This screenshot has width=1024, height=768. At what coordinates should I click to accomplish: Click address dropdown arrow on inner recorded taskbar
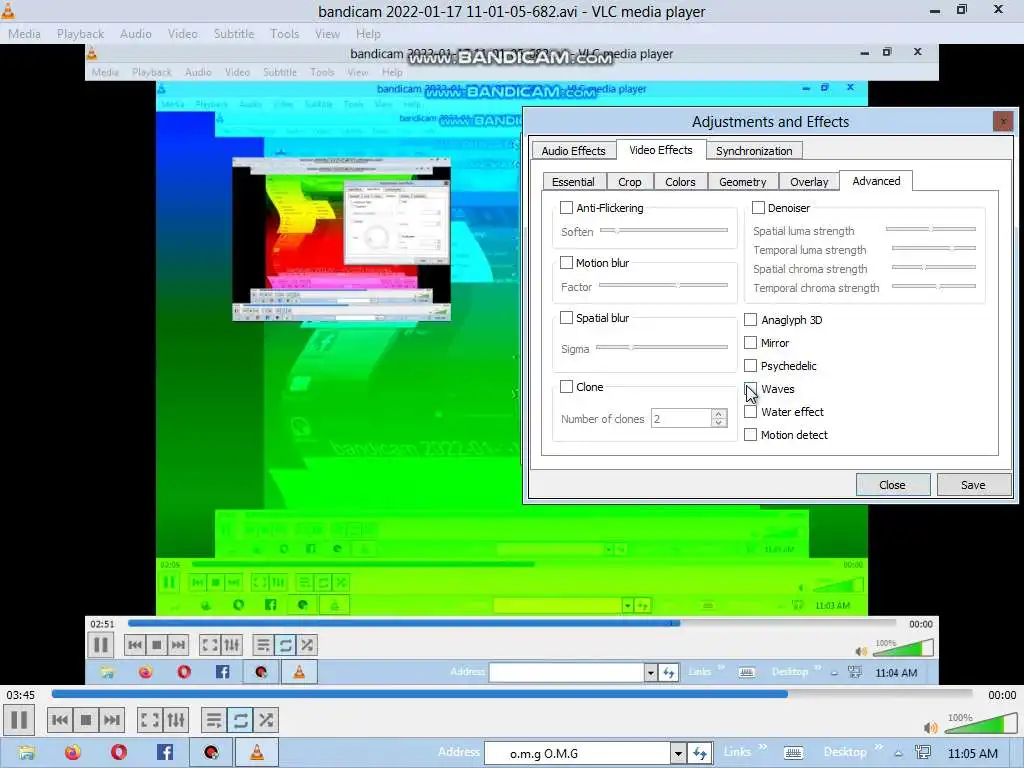coord(650,673)
